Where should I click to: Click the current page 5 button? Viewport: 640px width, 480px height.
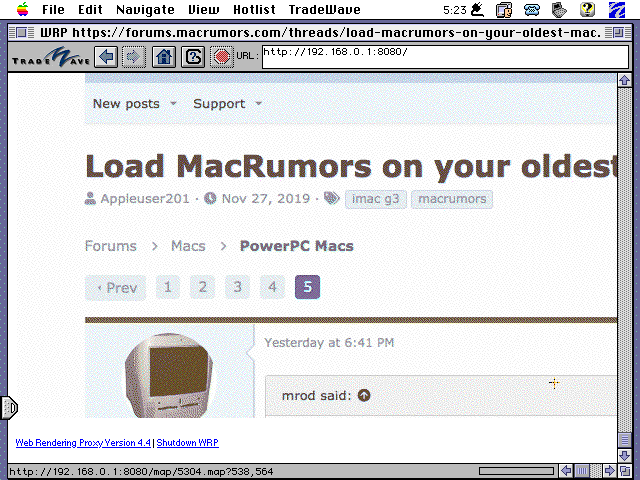(307, 287)
